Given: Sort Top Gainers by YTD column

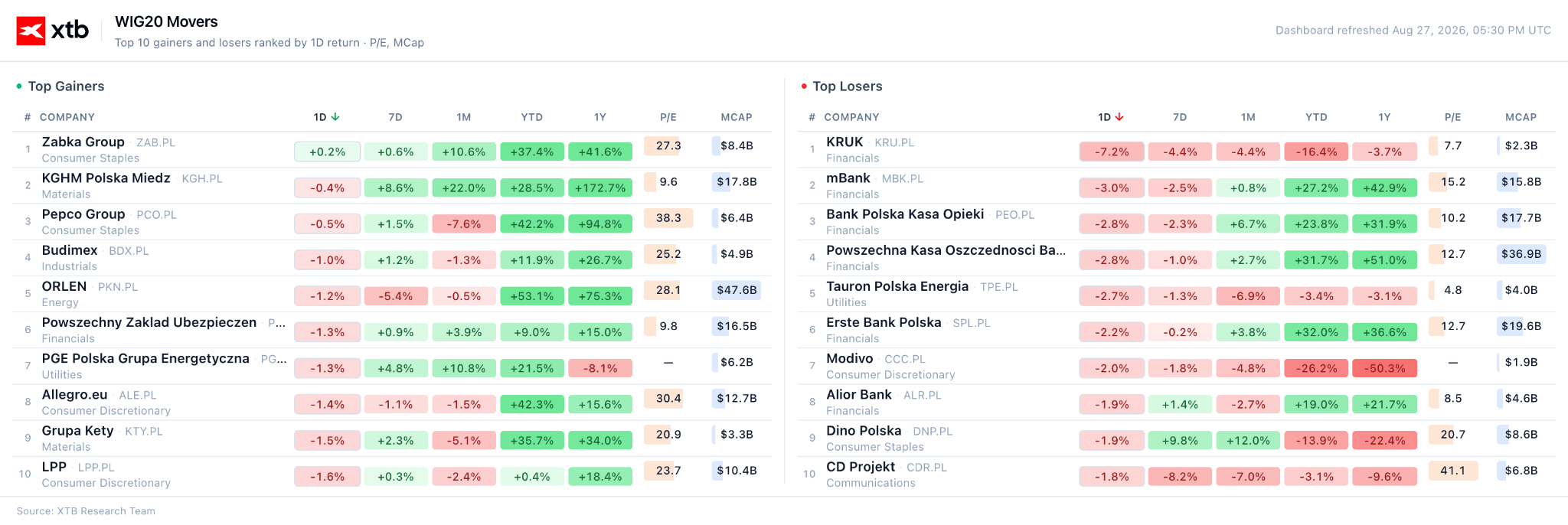Looking at the screenshot, I should point(532,117).
